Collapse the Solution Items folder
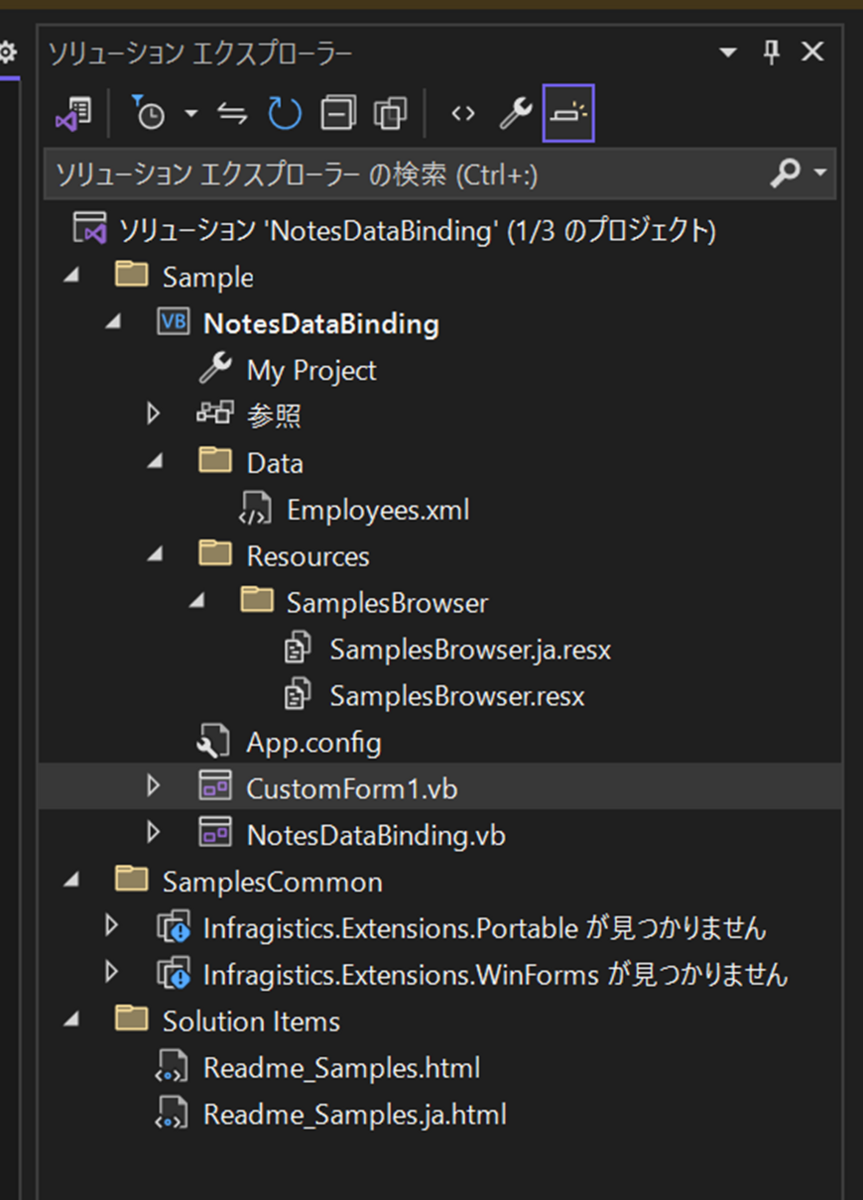This screenshot has width=863, height=1200. point(72,1020)
